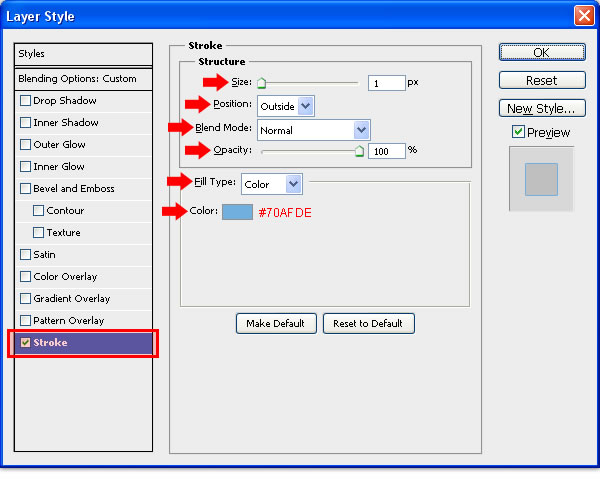The image size is (600, 482).
Task: Check the Bevel and Emboss box
Action: [25, 189]
